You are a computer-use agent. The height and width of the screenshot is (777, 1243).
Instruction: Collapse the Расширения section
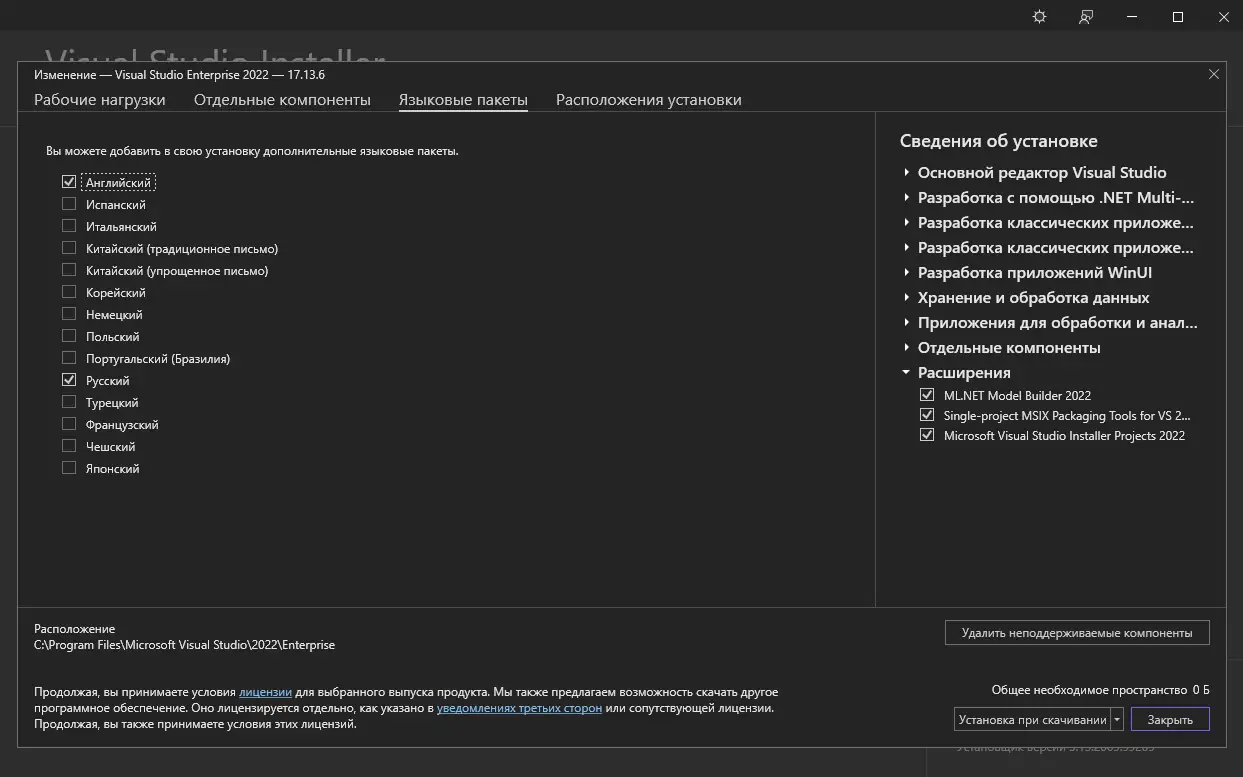(906, 372)
